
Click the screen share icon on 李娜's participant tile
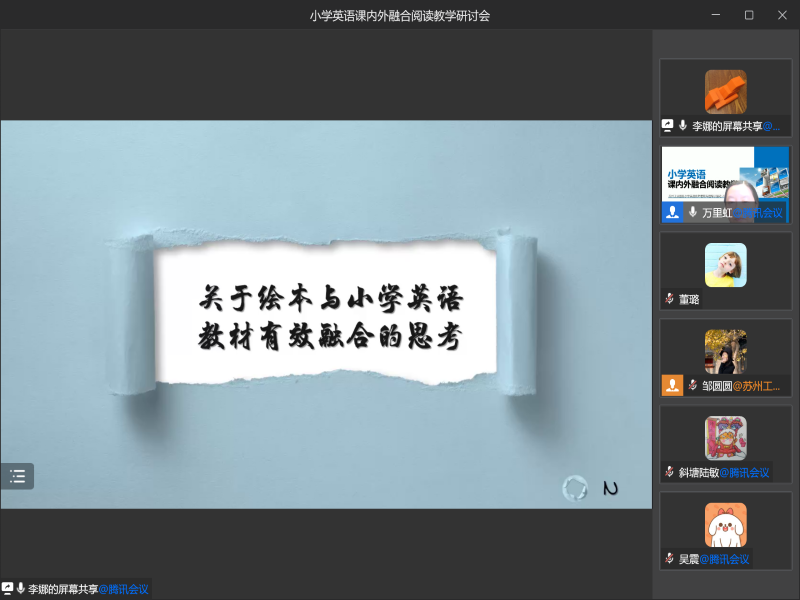668,126
